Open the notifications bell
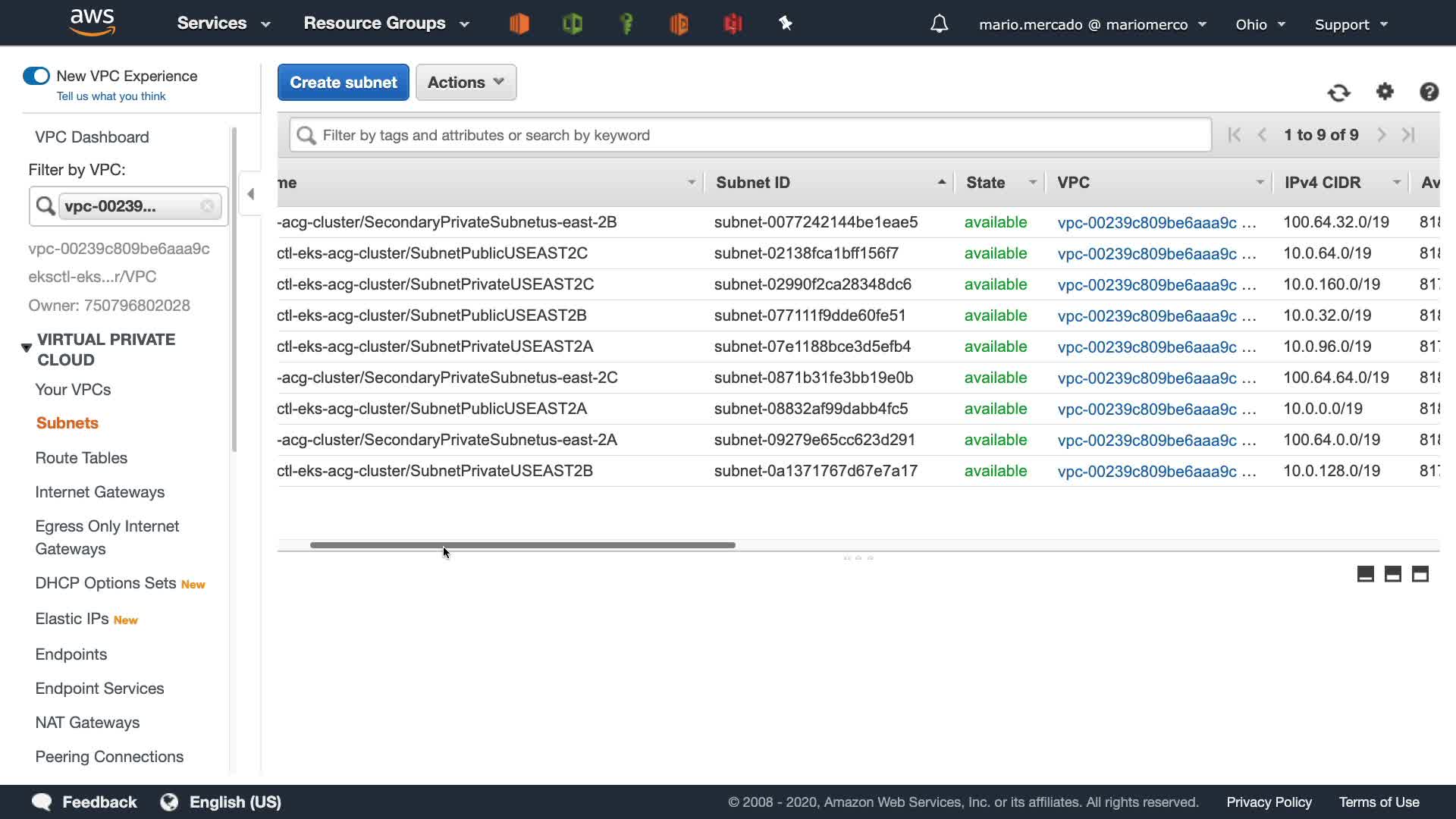The height and width of the screenshot is (819, 1456). point(939,24)
